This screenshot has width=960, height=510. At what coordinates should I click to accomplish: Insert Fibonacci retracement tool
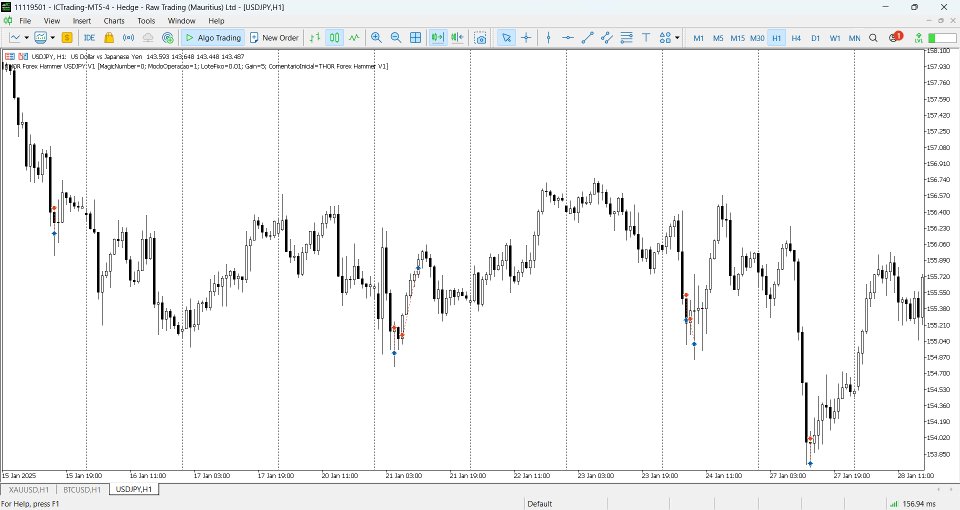[x=626, y=37]
